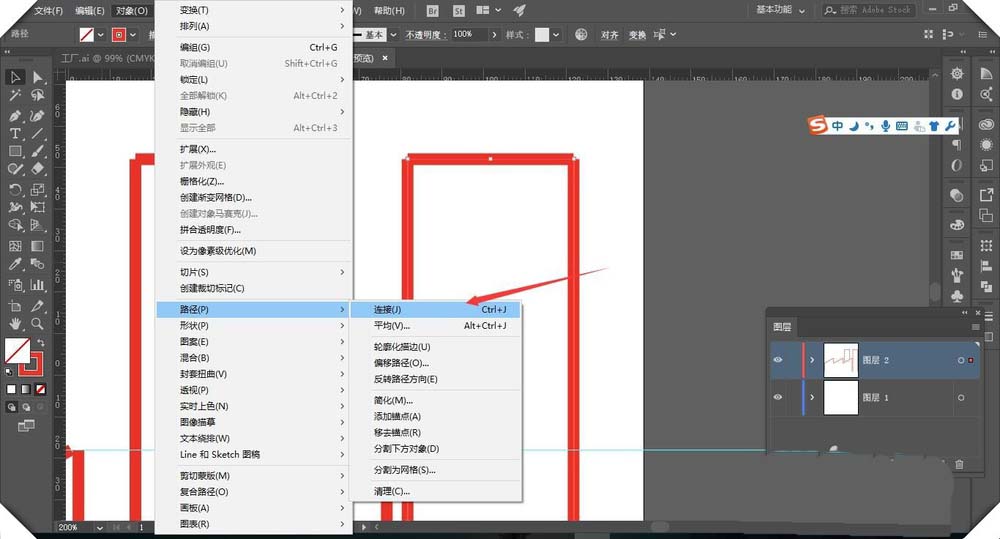Screen dimensions: 1000x539
Task: Expand 图层 2 layer contents
Action: point(812,360)
